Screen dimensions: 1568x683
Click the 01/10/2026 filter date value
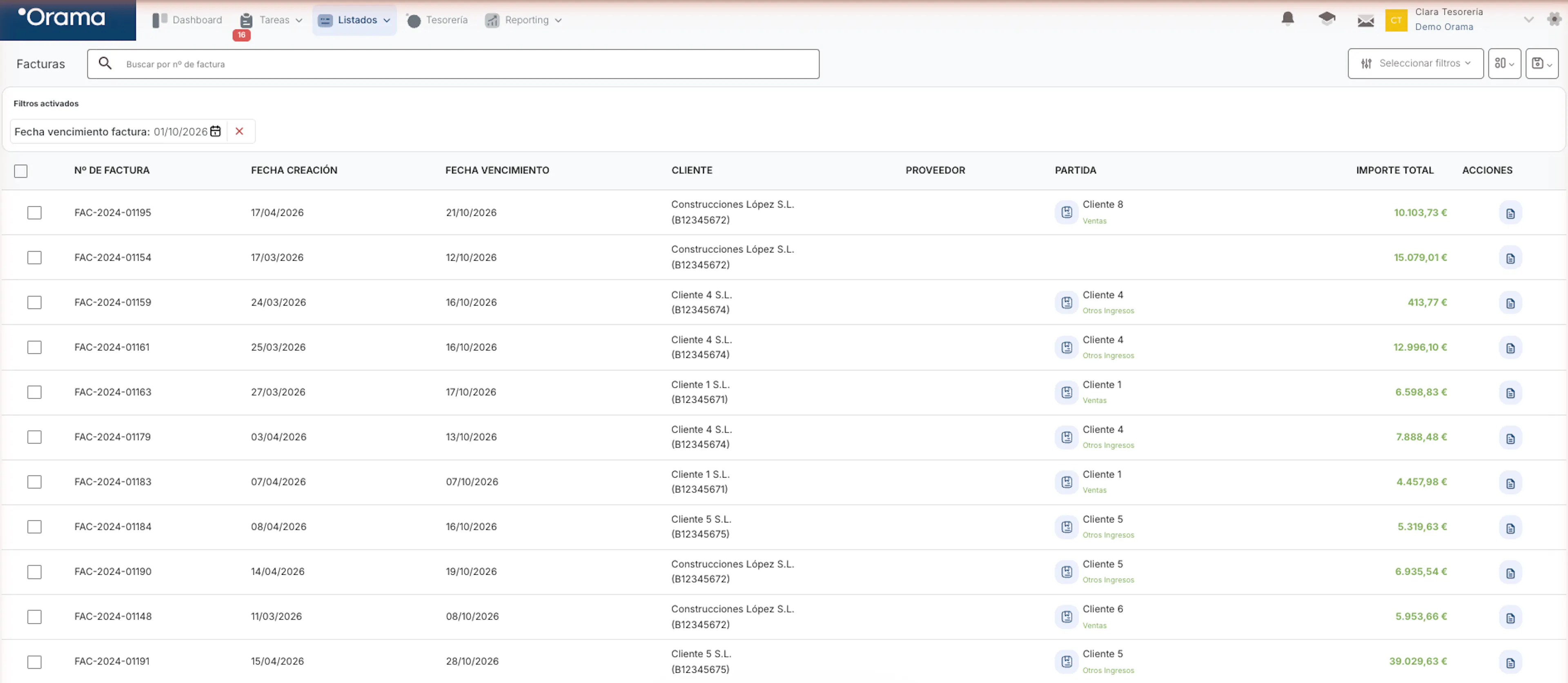(180, 132)
